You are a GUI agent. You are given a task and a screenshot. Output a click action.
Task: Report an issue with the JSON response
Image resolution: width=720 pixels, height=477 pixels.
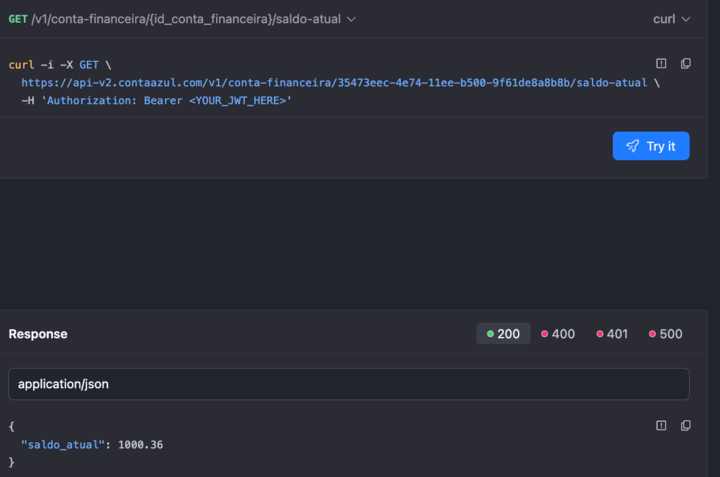[661, 426]
